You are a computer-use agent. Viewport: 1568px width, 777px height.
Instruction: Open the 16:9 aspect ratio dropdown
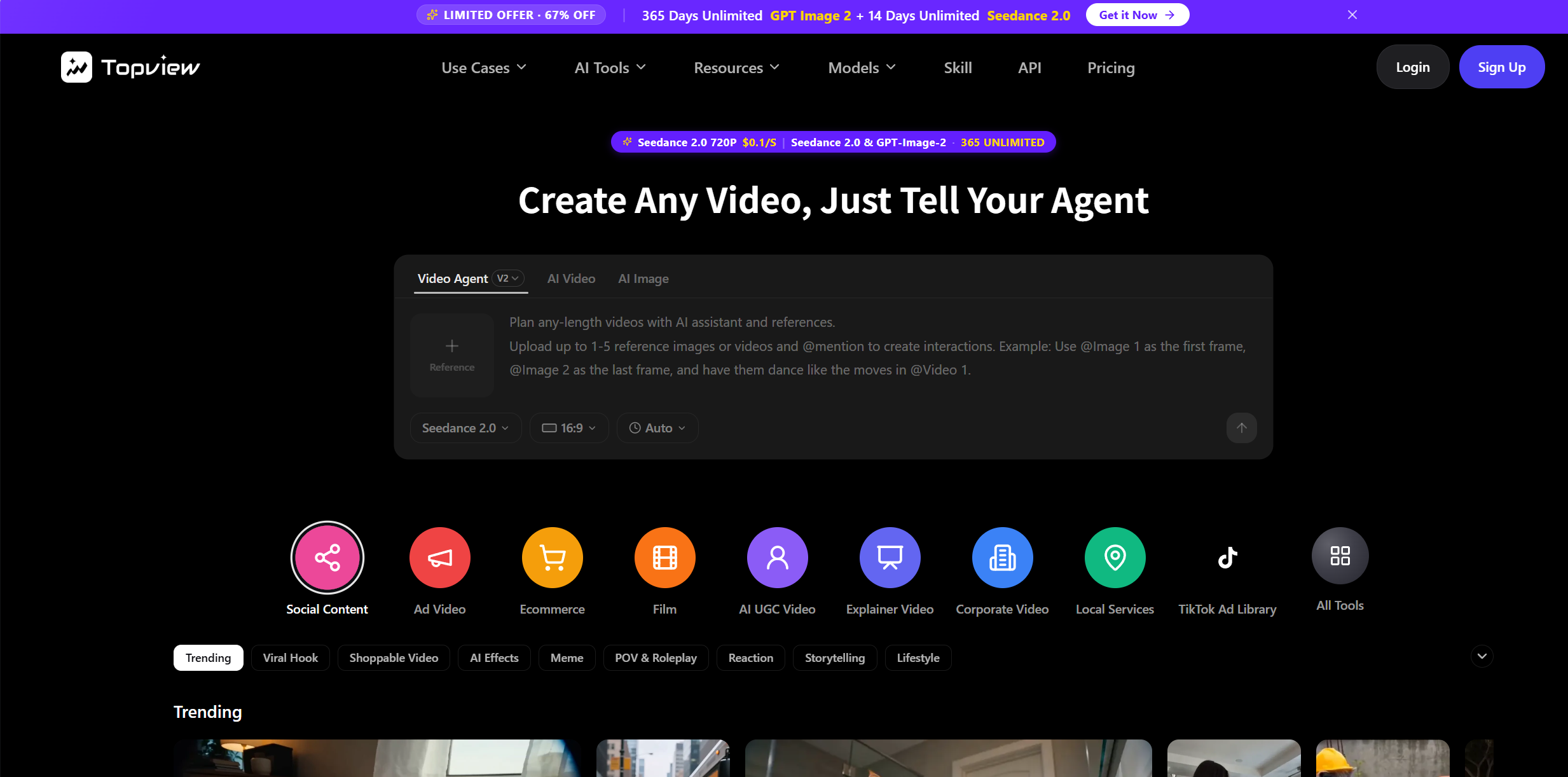point(569,428)
